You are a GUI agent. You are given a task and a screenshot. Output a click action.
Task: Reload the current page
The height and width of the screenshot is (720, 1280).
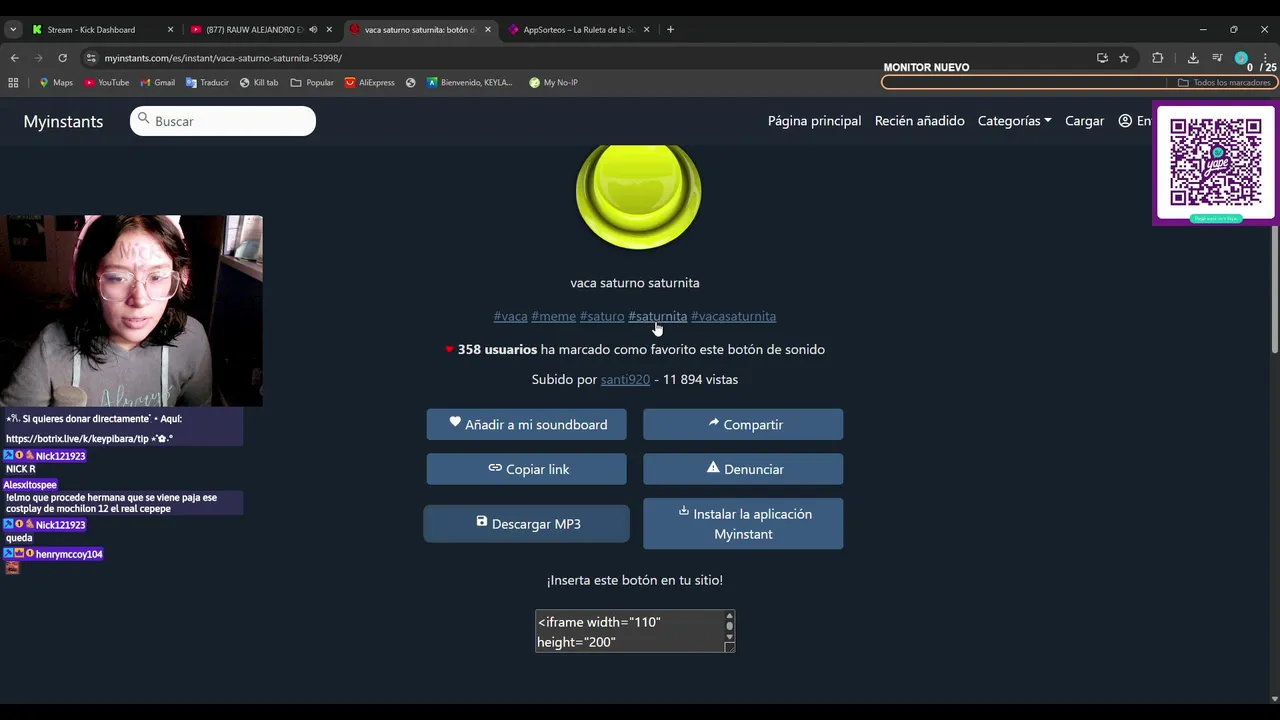[x=62, y=58]
